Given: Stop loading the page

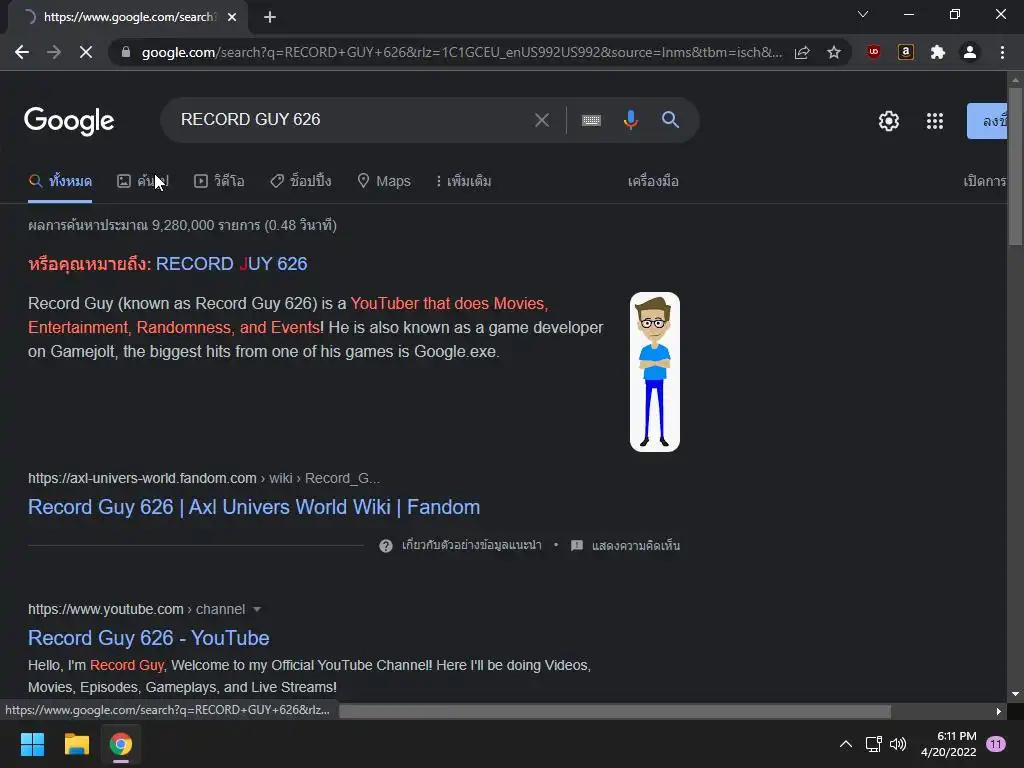Looking at the screenshot, I should tap(86, 52).
